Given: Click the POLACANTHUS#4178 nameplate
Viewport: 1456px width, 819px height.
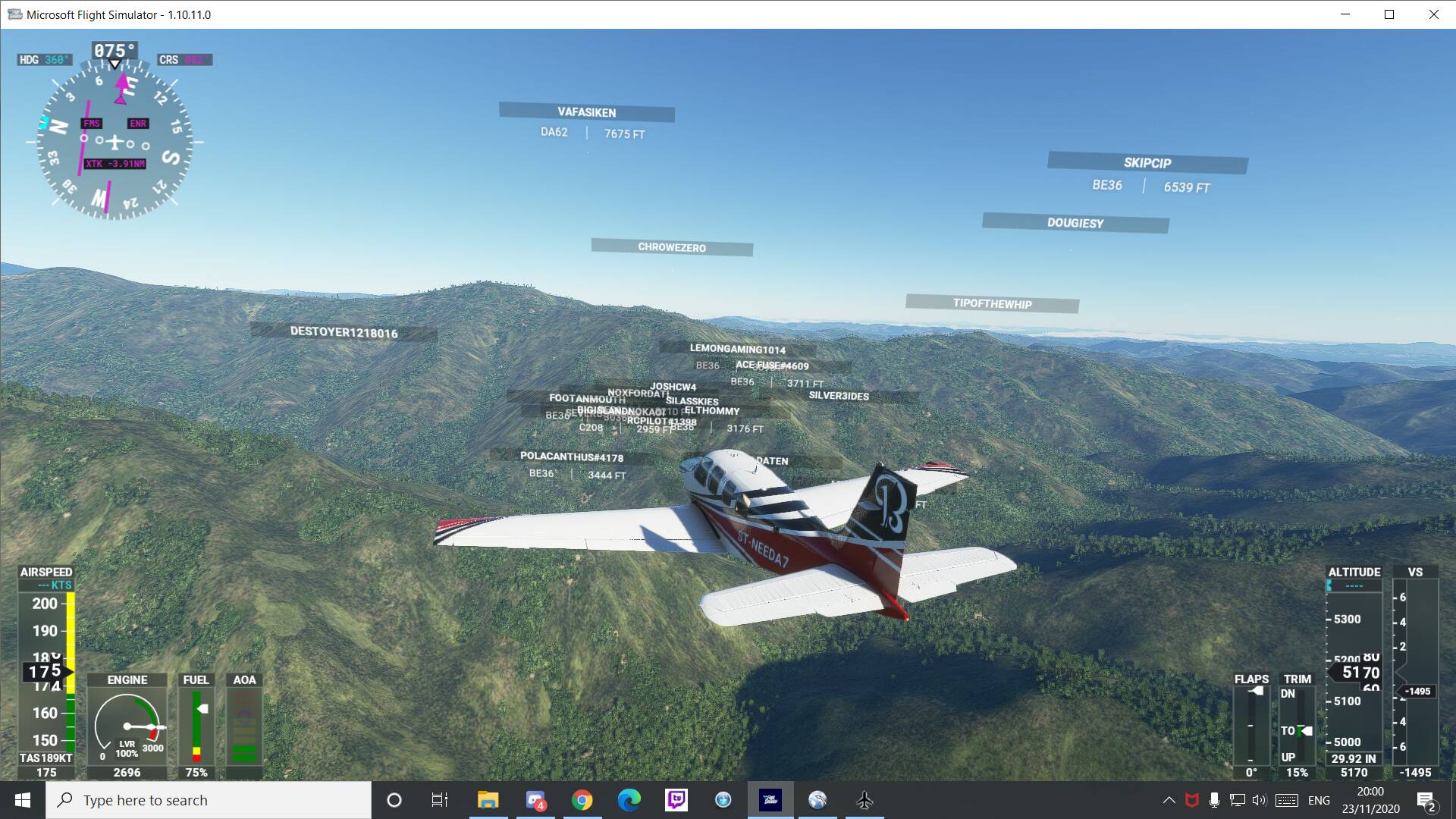Looking at the screenshot, I should click(572, 457).
